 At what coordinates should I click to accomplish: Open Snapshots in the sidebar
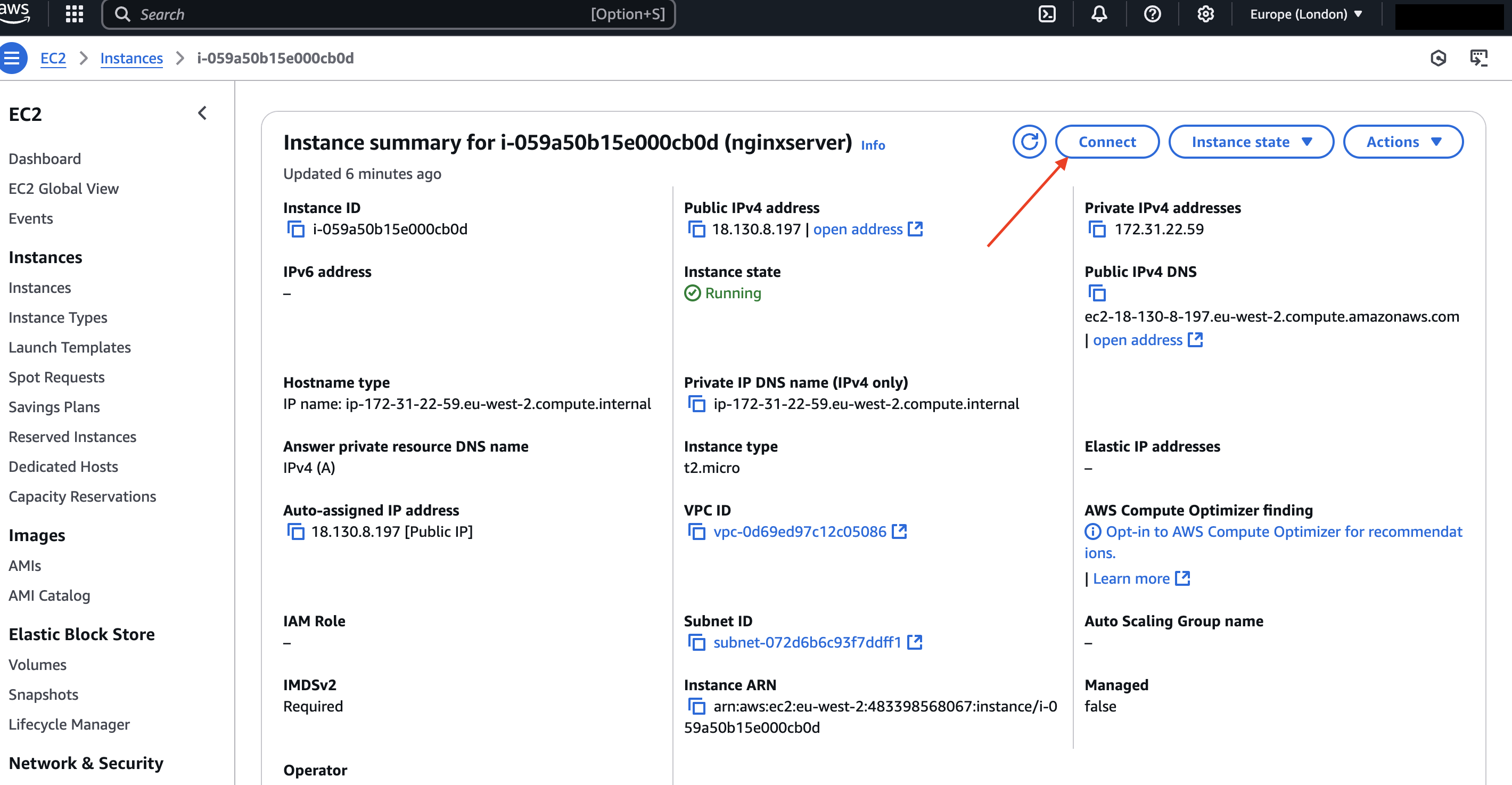[x=44, y=696]
